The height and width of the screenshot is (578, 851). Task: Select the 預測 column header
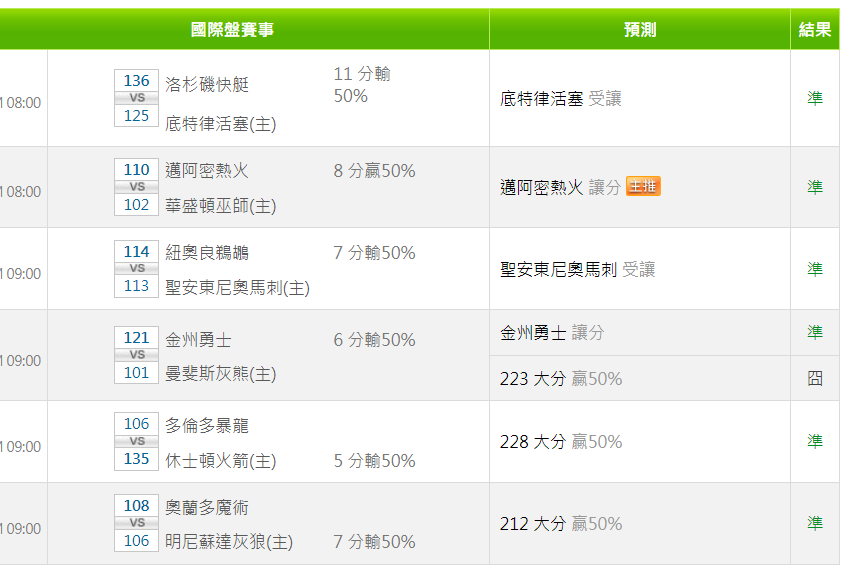[639, 30]
